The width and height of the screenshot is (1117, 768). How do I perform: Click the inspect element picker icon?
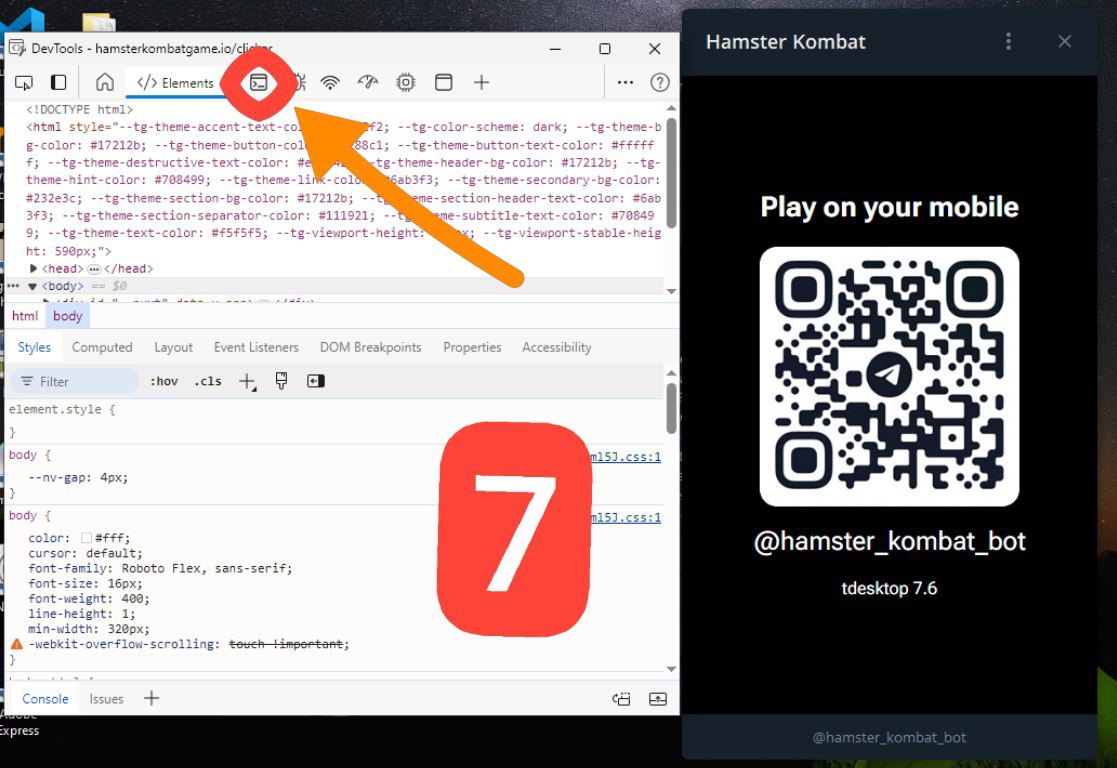click(24, 83)
